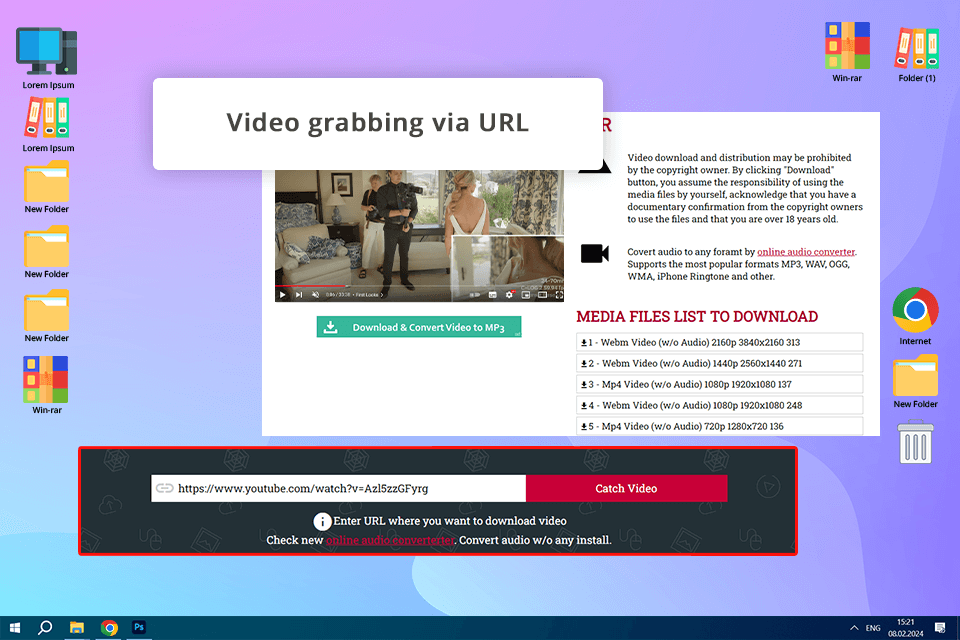Open the Windows Start menu

[x=15, y=628]
